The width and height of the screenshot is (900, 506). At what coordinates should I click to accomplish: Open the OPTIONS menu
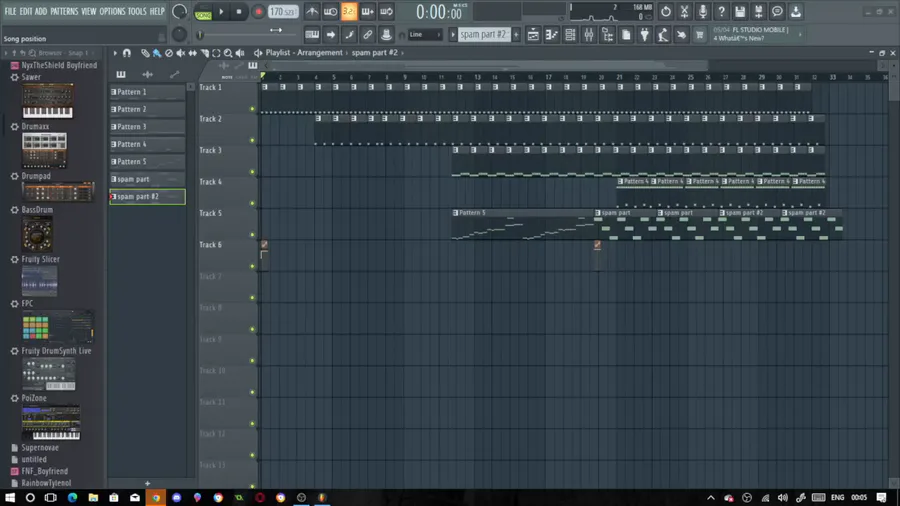pyautogui.click(x=112, y=11)
